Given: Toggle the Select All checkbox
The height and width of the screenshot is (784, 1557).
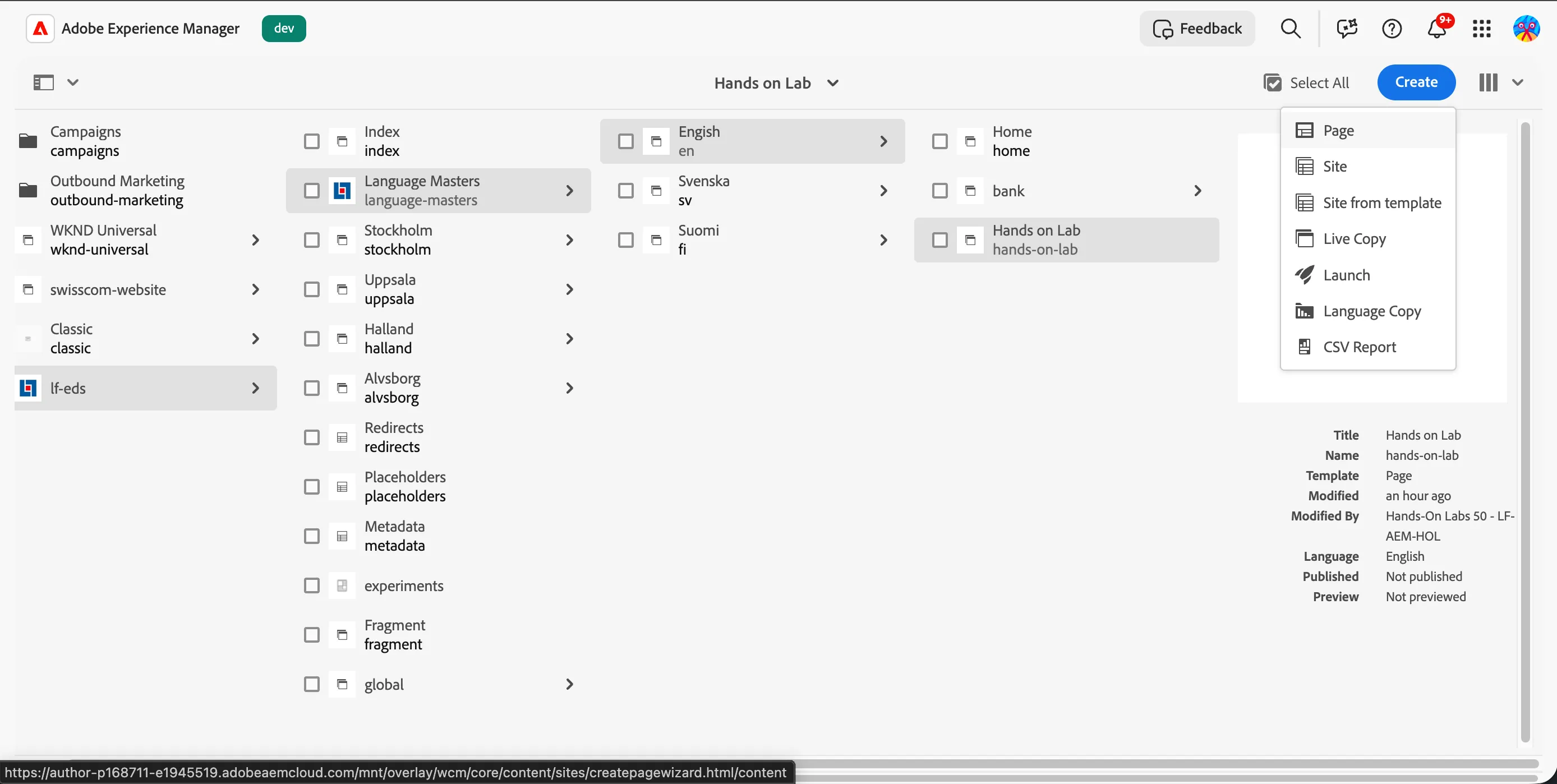Looking at the screenshot, I should click(1272, 83).
